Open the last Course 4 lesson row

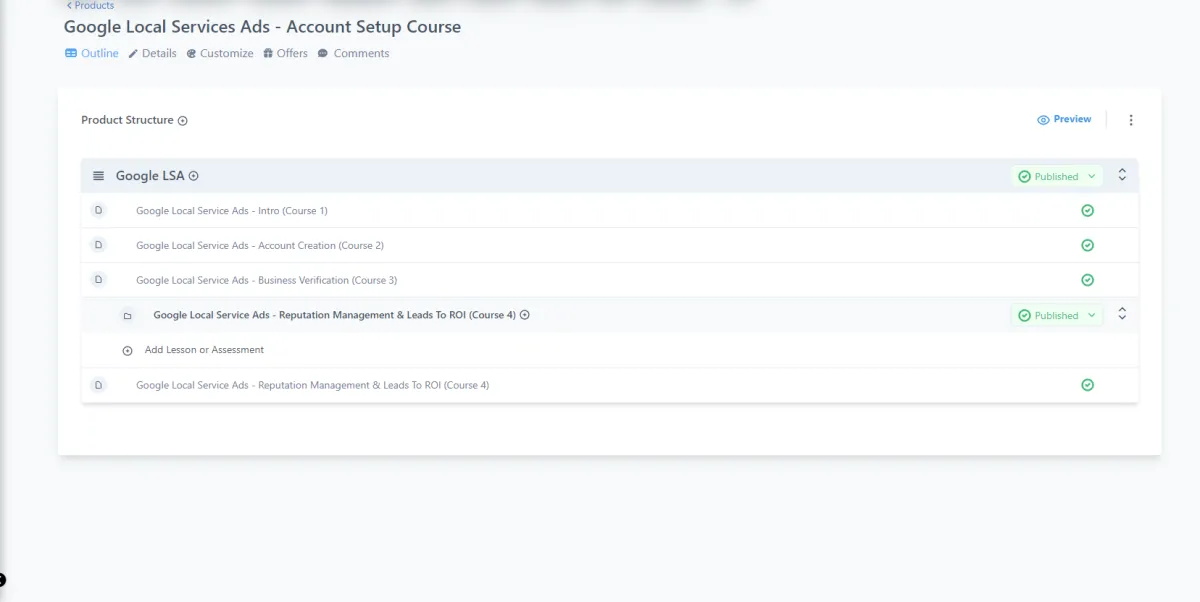tap(610, 385)
